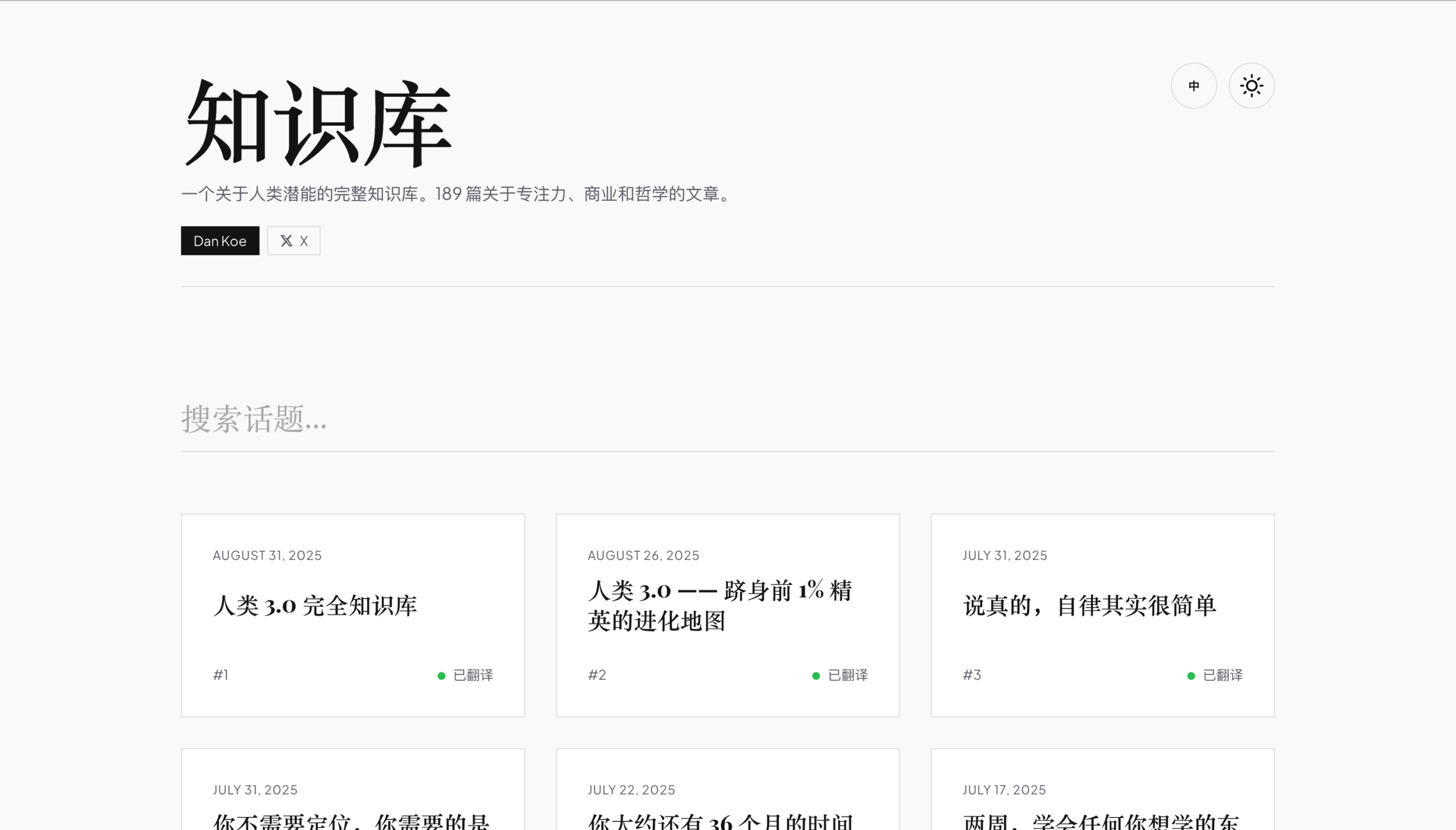Screen dimensions: 1456x830
Task: Click the green status indicator on article #3
Action: 1191,675
